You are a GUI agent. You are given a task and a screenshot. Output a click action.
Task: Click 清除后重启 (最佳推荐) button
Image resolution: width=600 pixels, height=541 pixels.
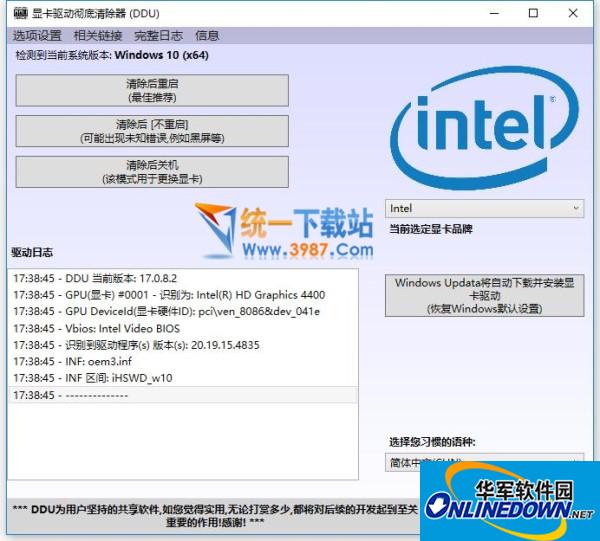coord(152,90)
